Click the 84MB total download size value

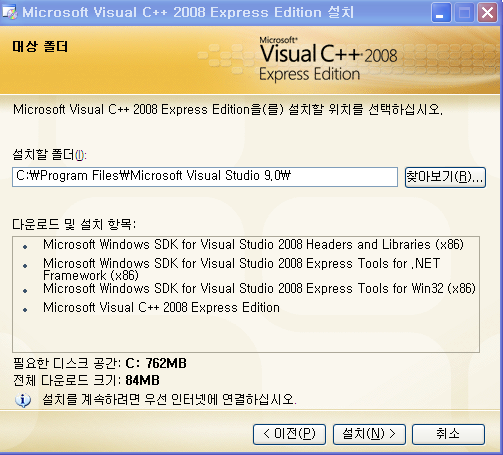tap(143, 380)
